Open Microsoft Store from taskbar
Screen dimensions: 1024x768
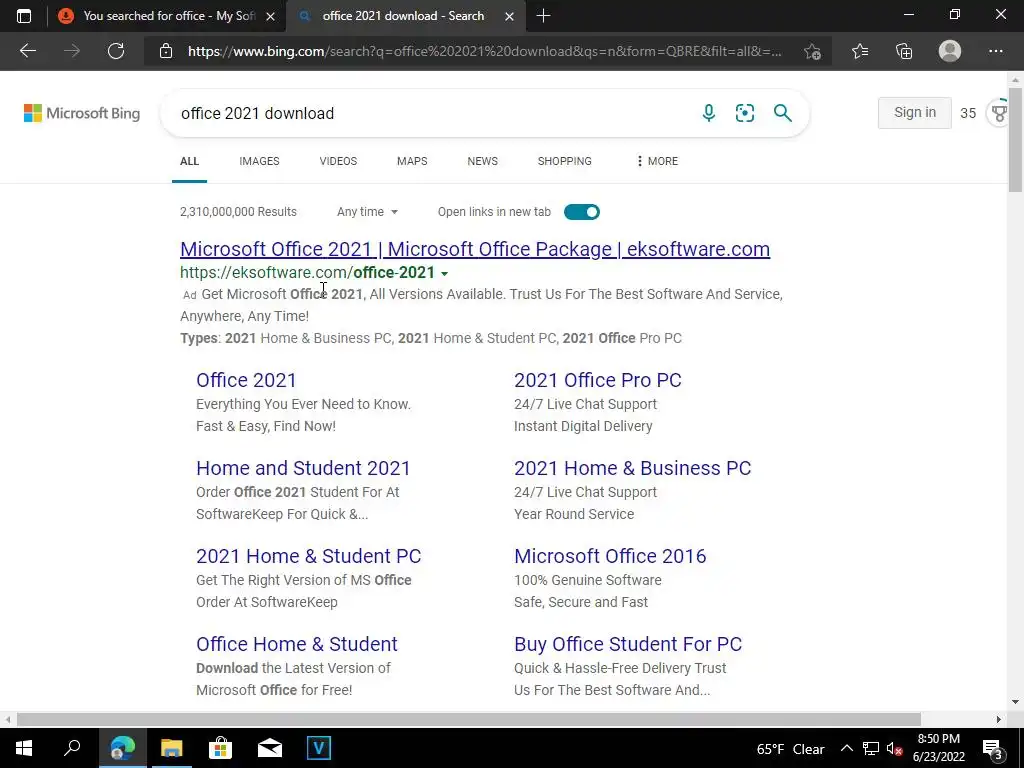click(x=221, y=748)
